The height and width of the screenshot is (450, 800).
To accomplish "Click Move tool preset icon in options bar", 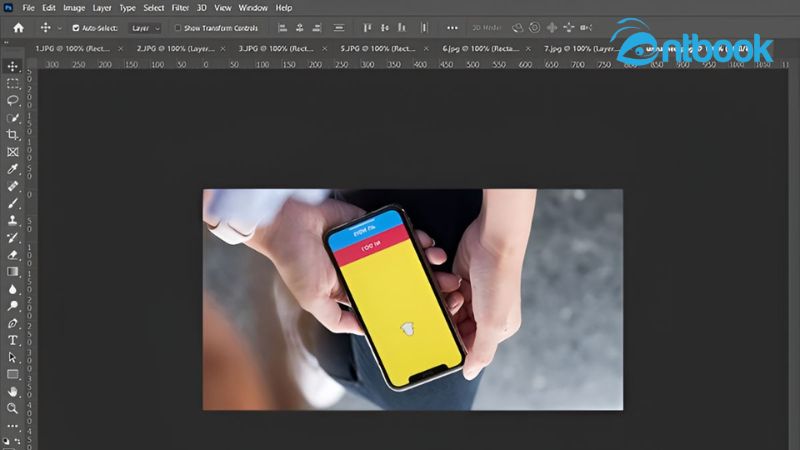I will click(45, 28).
